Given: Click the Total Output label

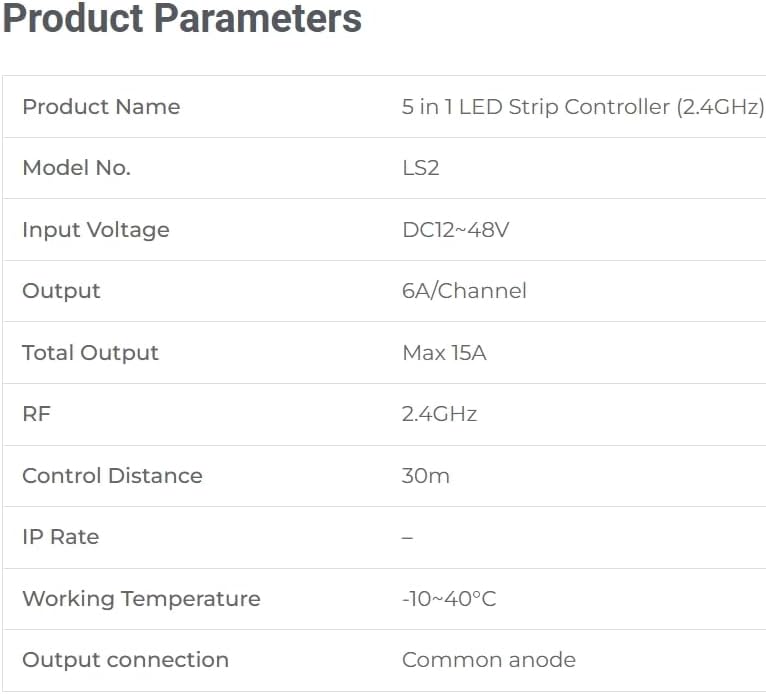Looking at the screenshot, I should 90,353.
